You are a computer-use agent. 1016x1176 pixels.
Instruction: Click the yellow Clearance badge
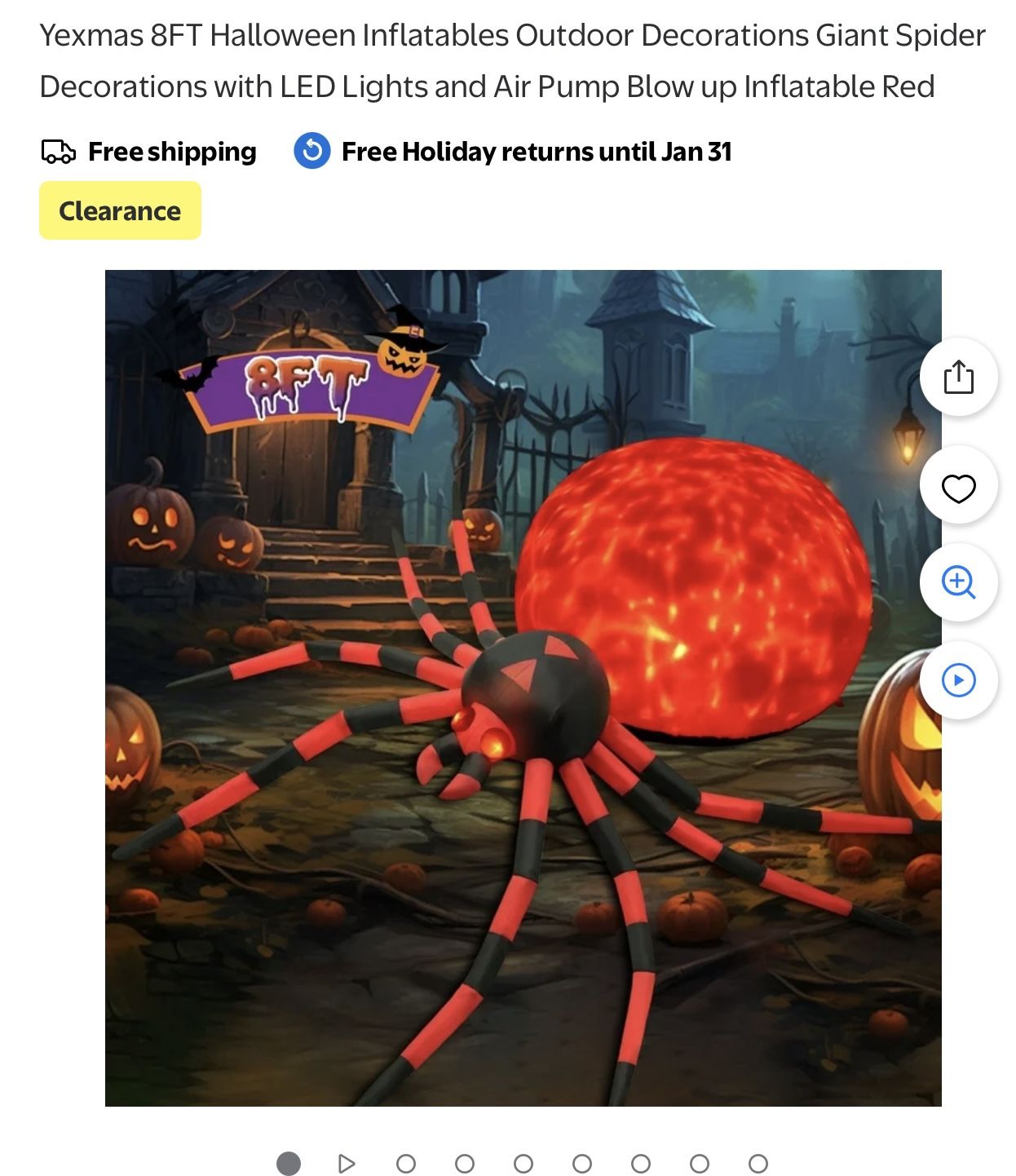click(120, 210)
